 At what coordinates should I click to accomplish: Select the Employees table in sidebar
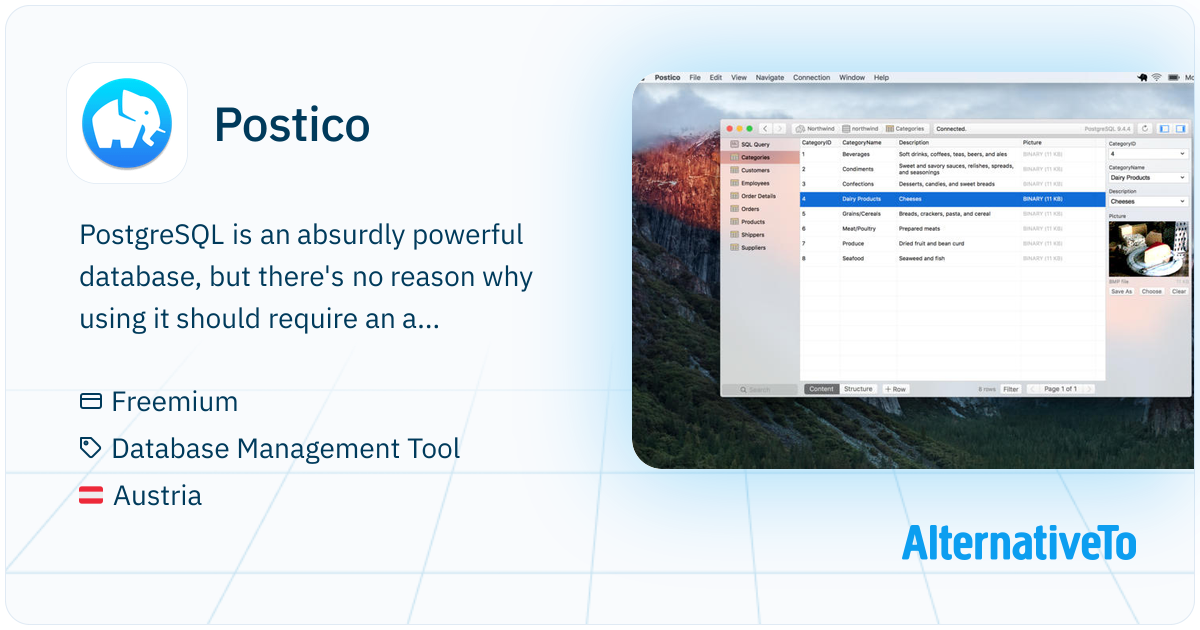[760, 183]
